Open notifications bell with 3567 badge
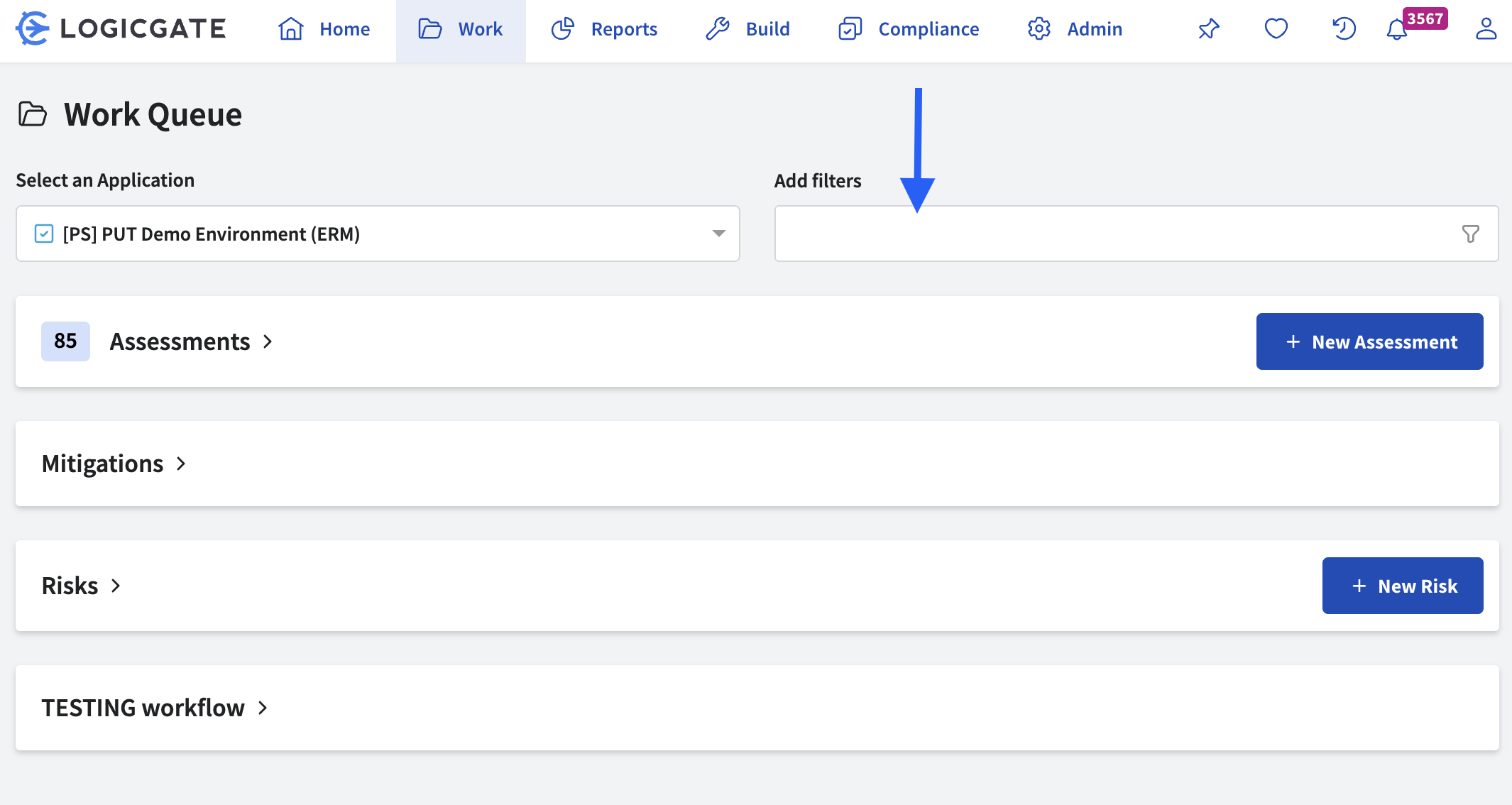 (x=1397, y=29)
